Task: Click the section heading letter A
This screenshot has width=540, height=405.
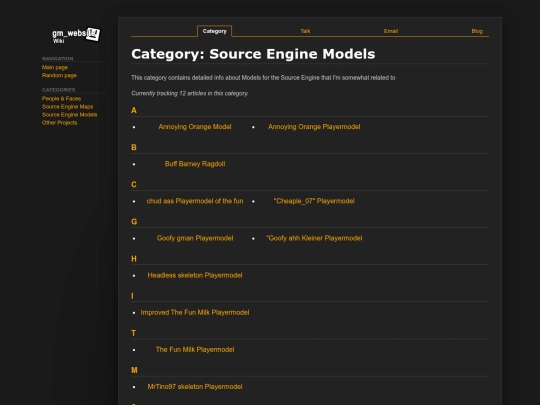Action: 134,111
